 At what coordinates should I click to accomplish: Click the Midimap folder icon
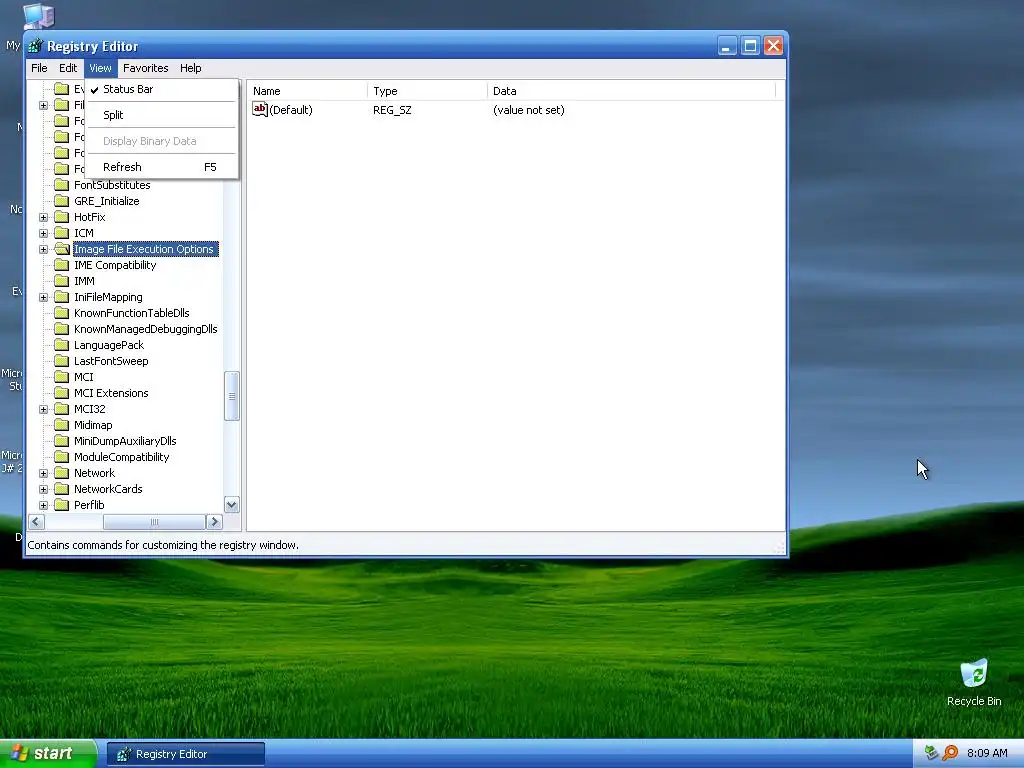pyautogui.click(x=61, y=425)
